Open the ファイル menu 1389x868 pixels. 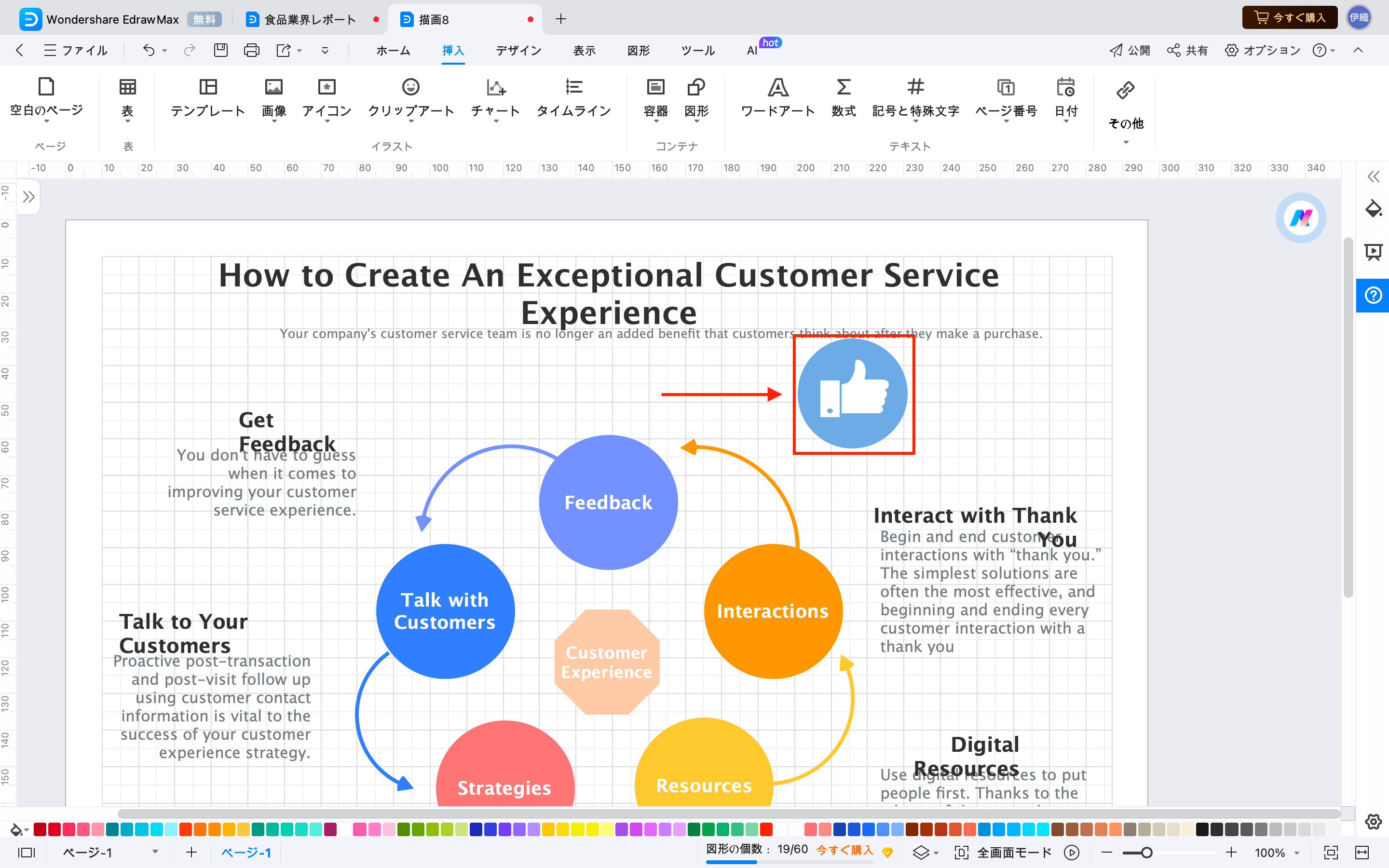point(76,51)
